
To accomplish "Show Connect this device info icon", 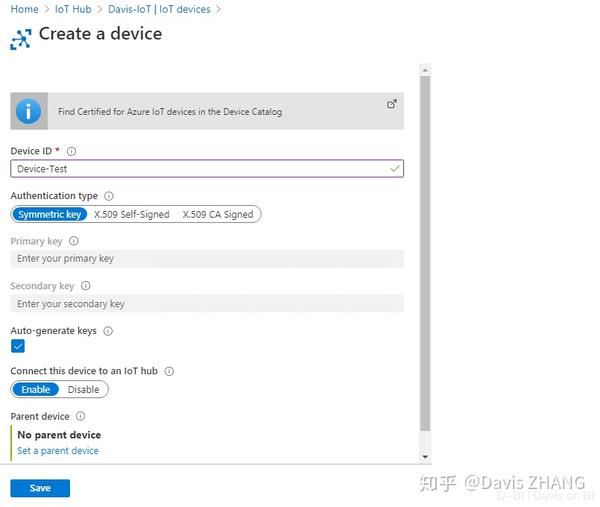I will coord(169,371).
